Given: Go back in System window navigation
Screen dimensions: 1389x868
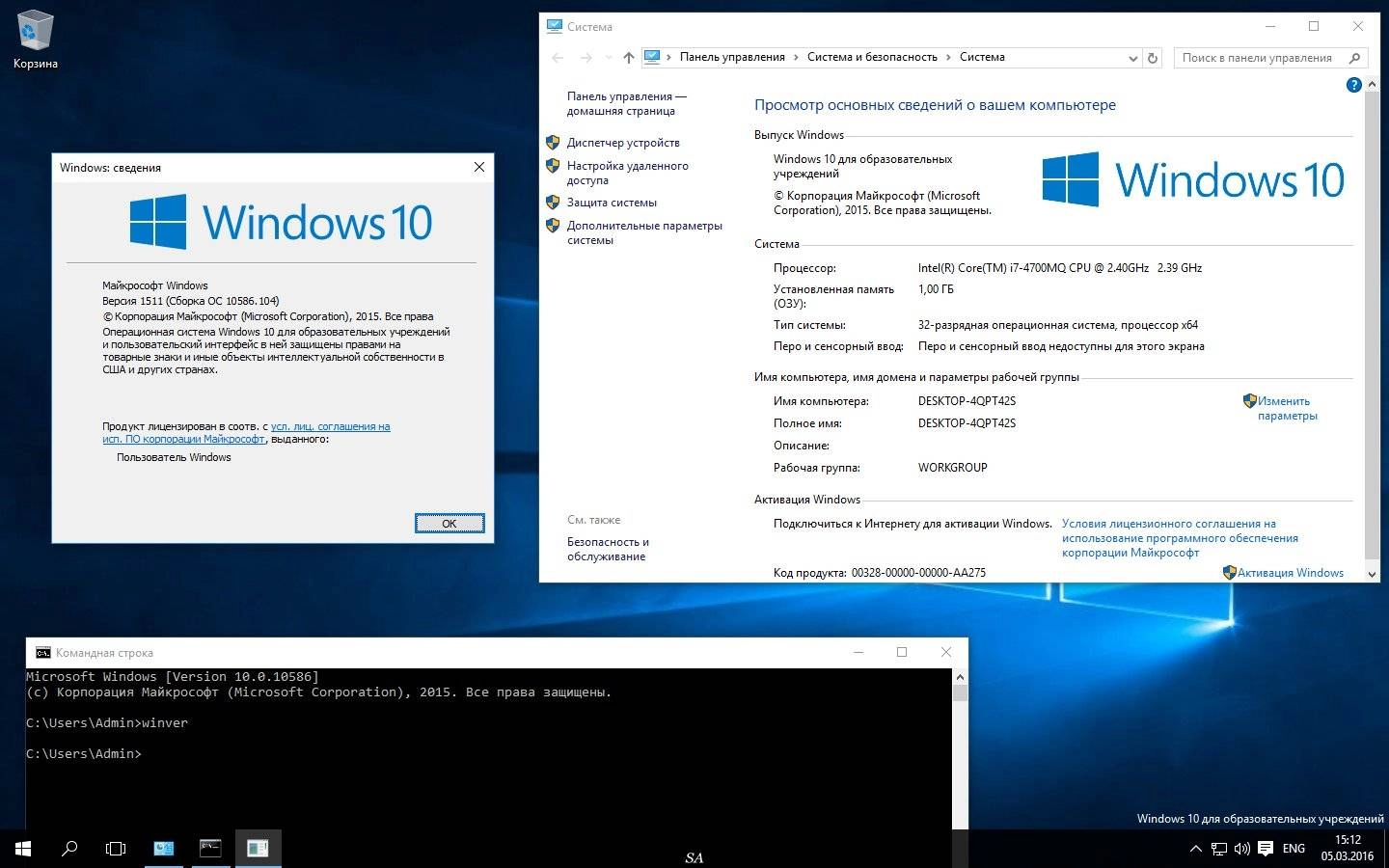Looking at the screenshot, I should tap(558, 58).
